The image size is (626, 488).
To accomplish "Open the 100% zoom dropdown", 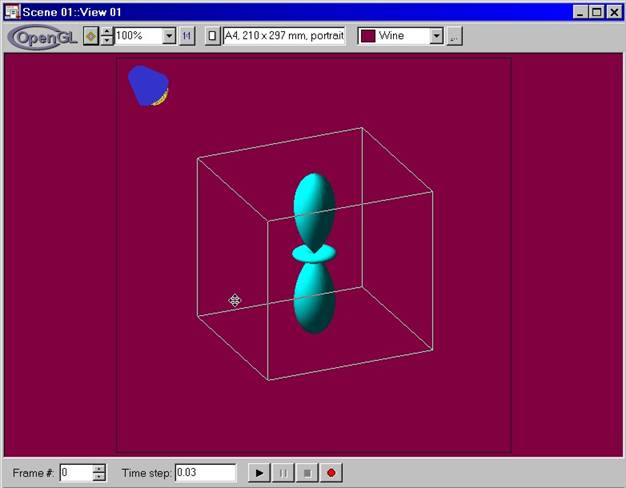I will click(x=169, y=36).
